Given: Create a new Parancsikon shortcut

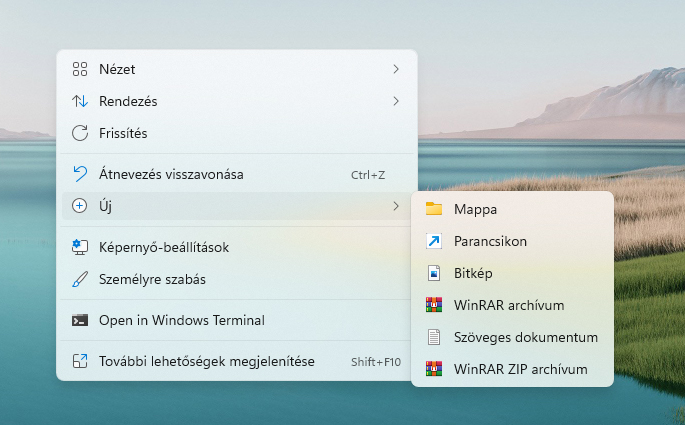Looking at the screenshot, I should click(x=489, y=241).
